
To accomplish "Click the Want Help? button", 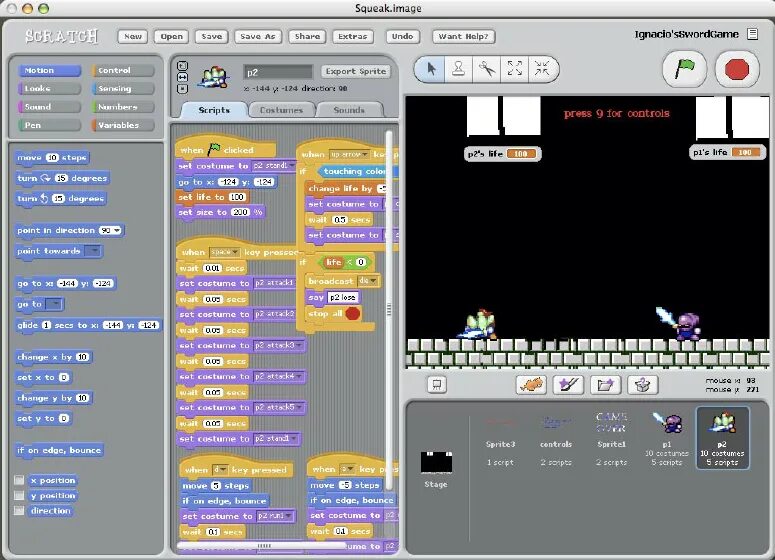I will (463, 36).
